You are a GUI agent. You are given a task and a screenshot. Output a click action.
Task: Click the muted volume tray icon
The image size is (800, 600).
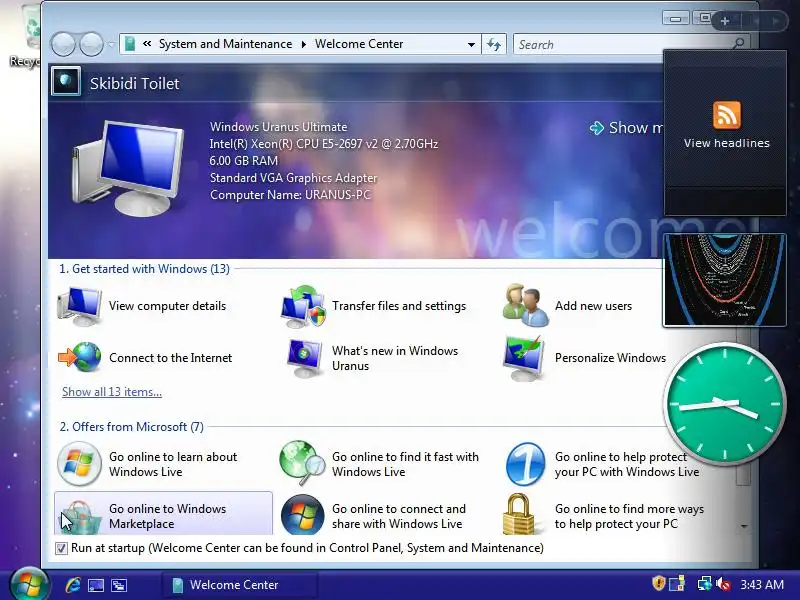(723, 584)
